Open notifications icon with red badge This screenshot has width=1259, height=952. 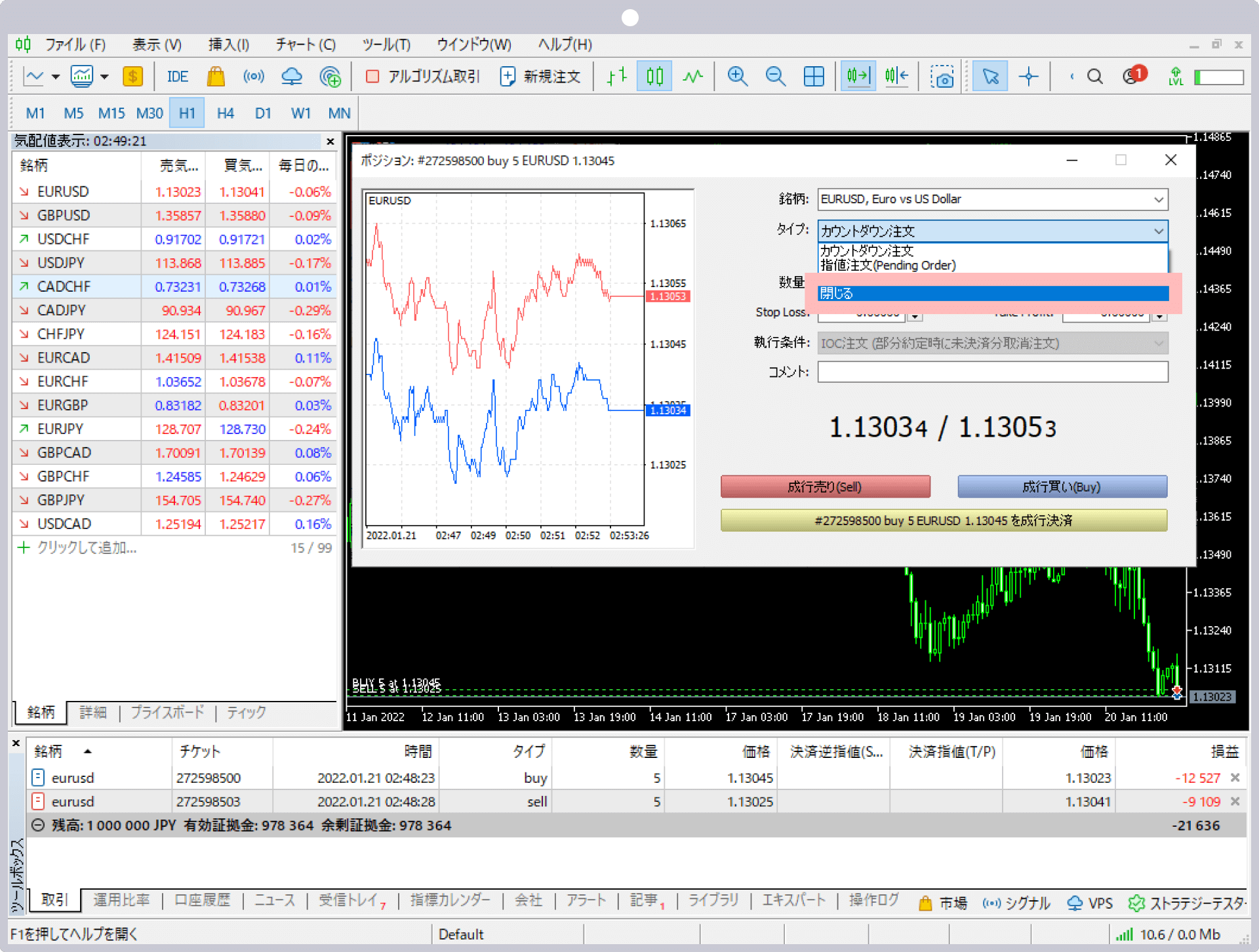(1134, 75)
